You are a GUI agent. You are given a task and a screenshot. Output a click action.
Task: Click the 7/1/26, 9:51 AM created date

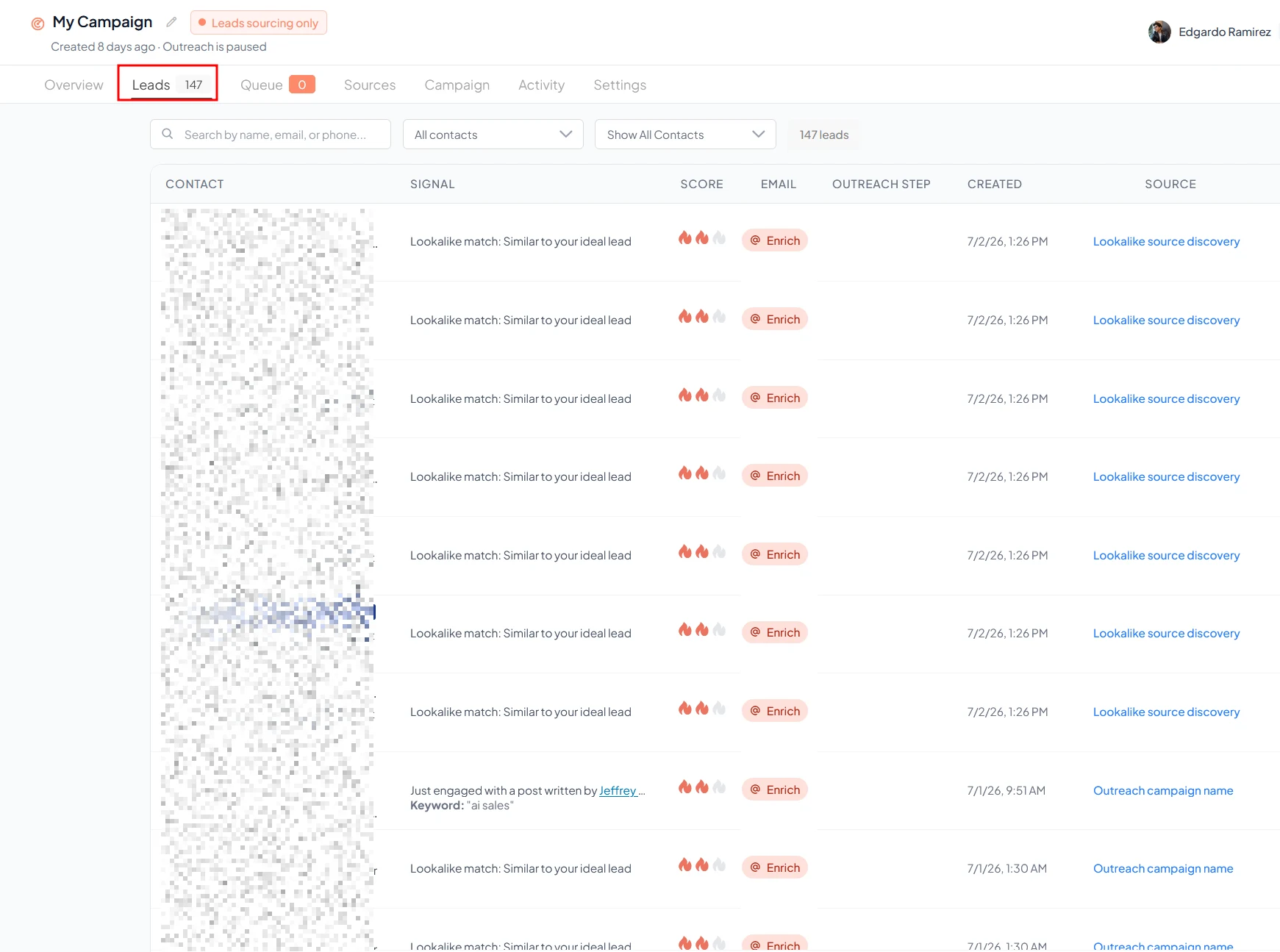tap(1006, 790)
